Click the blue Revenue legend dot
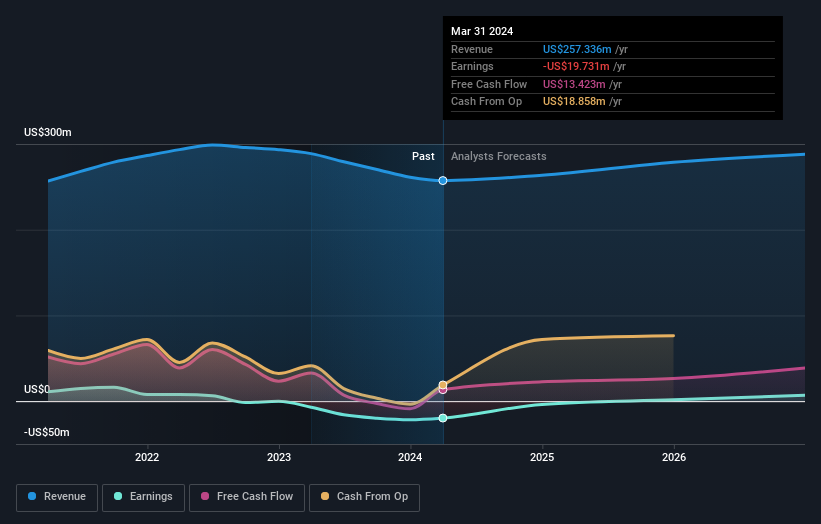This screenshot has height=524, width=821. point(32,496)
